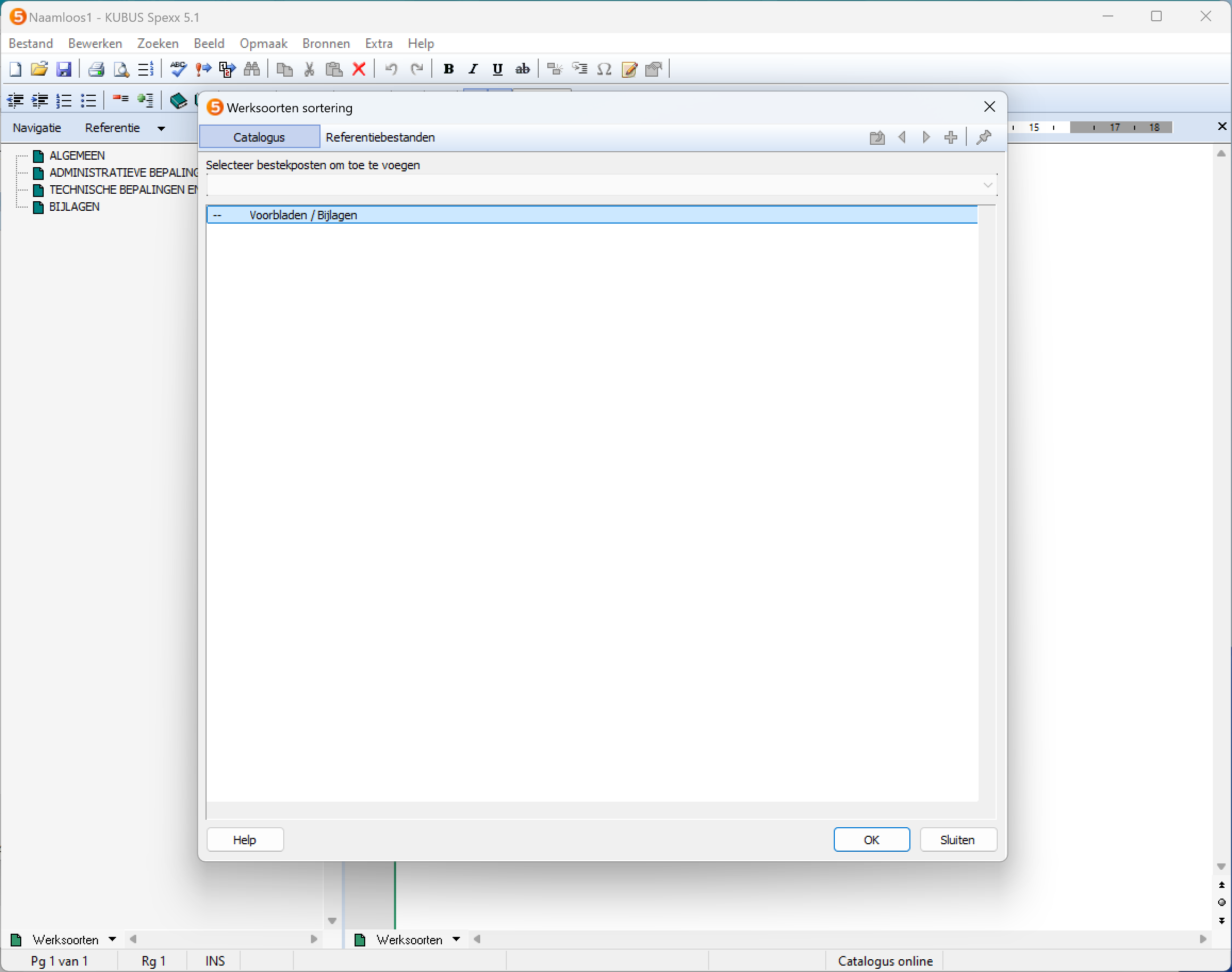Expand the bestekposten combo box

point(988,186)
